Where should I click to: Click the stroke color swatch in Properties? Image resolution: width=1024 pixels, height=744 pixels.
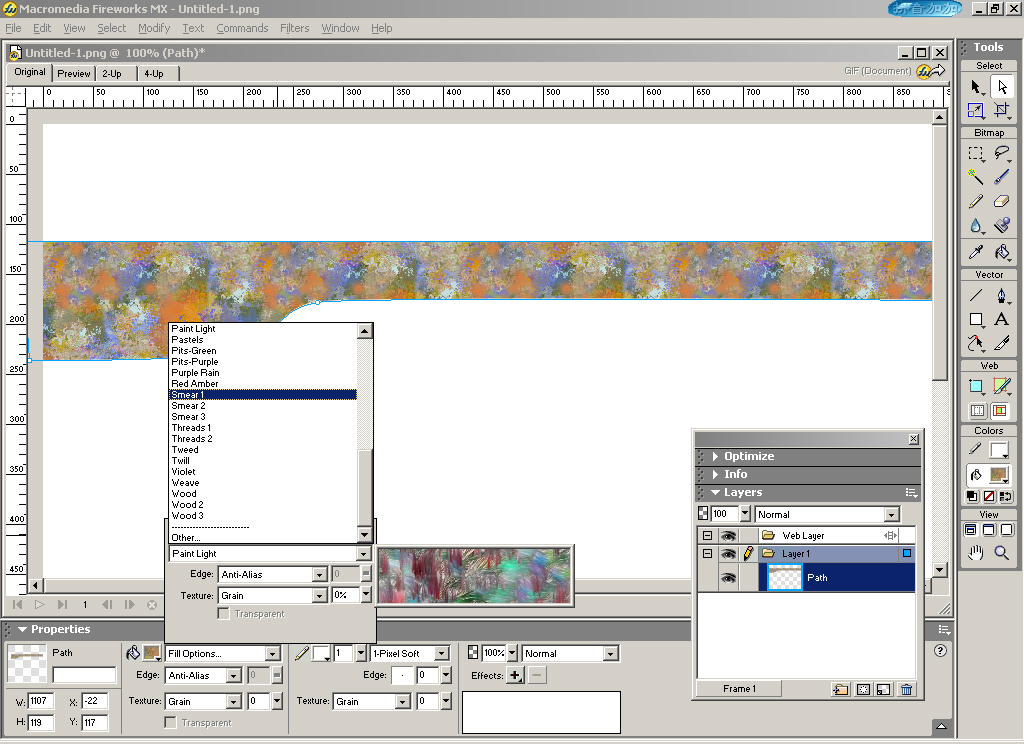[321, 653]
